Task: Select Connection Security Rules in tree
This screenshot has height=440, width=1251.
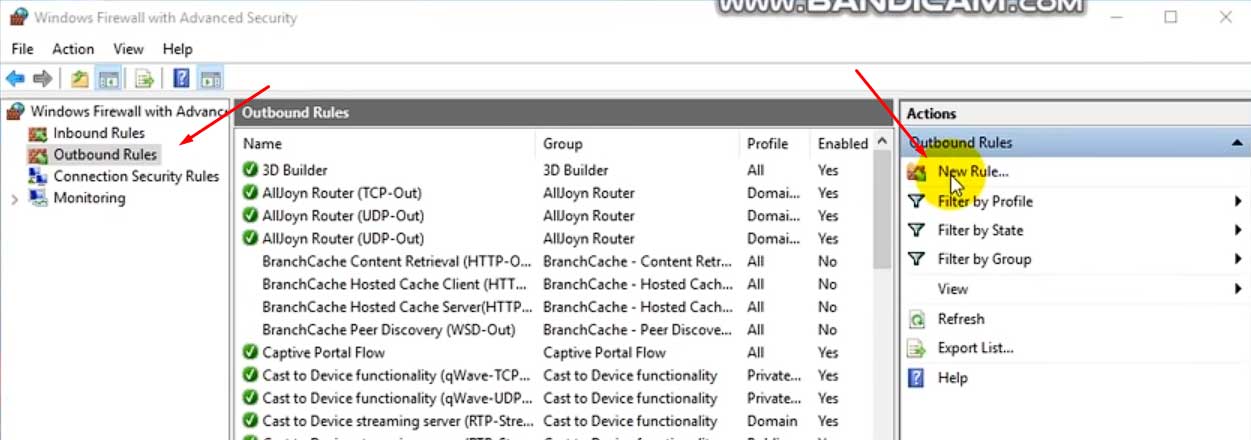Action: tap(136, 176)
